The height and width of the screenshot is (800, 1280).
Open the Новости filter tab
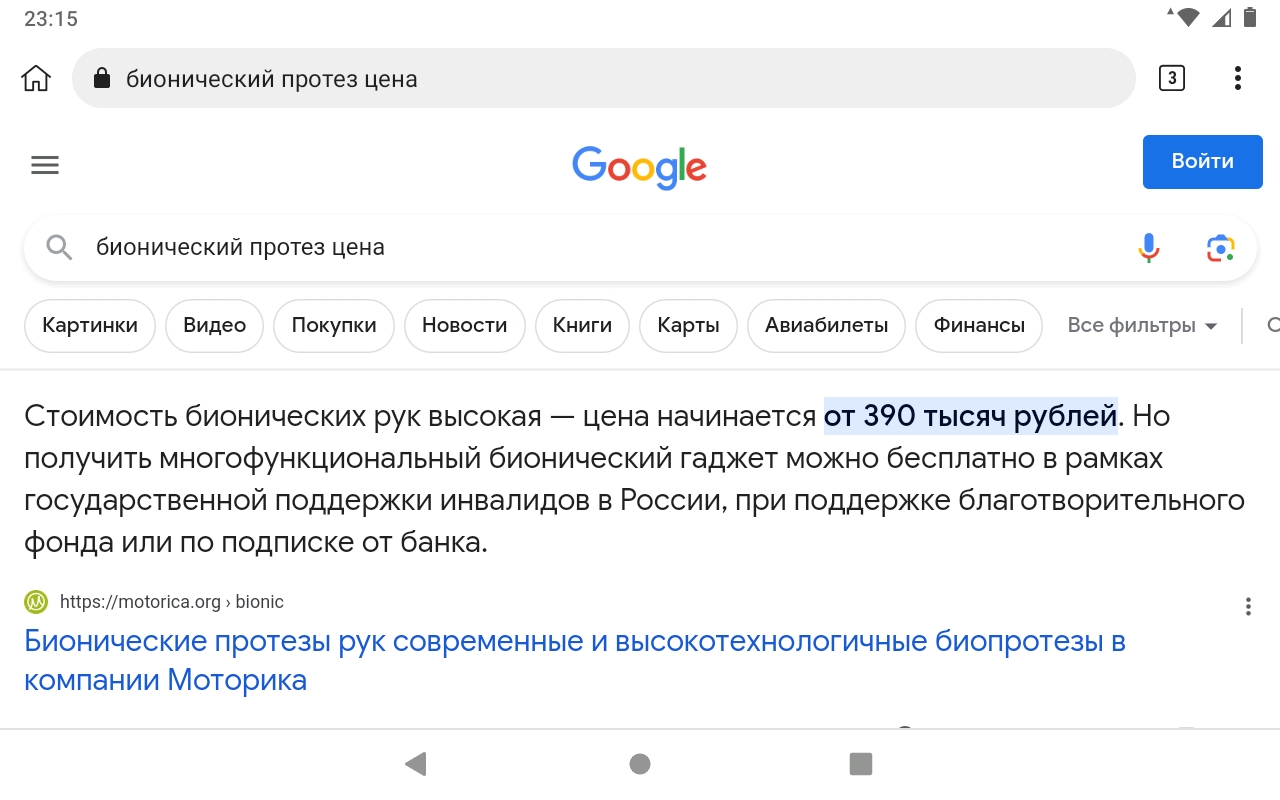(x=464, y=325)
